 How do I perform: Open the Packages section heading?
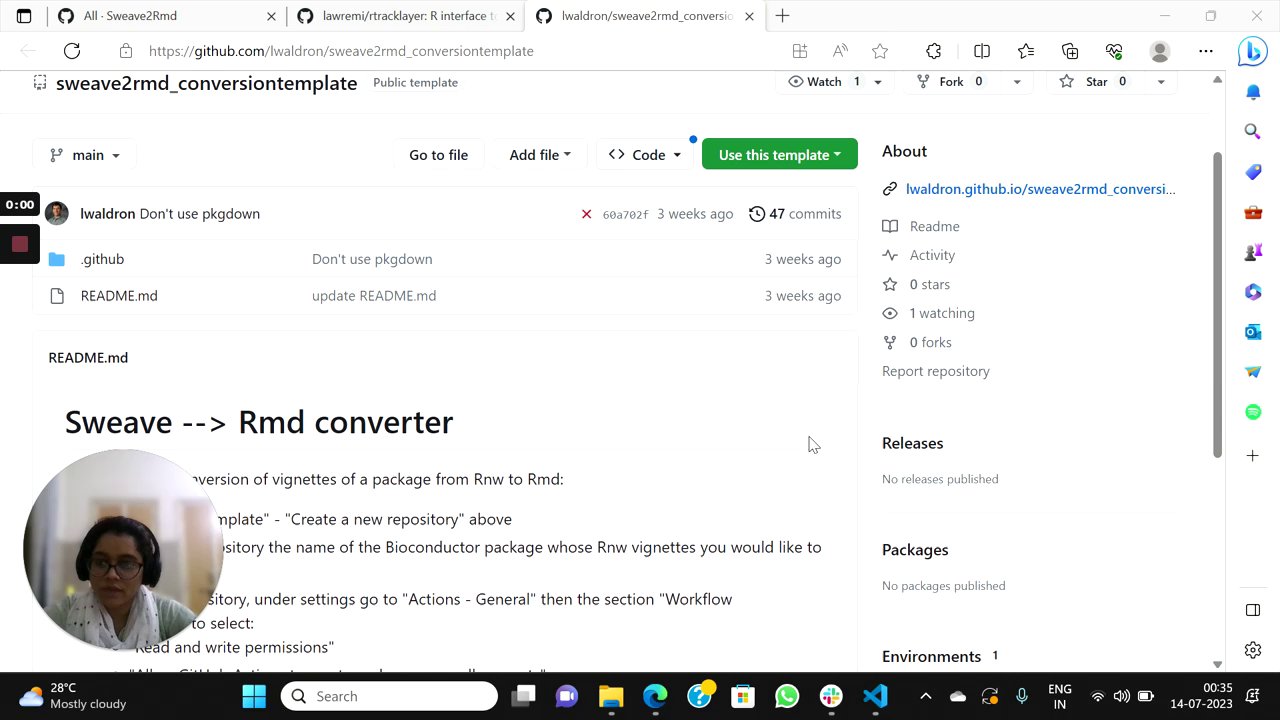click(x=915, y=550)
